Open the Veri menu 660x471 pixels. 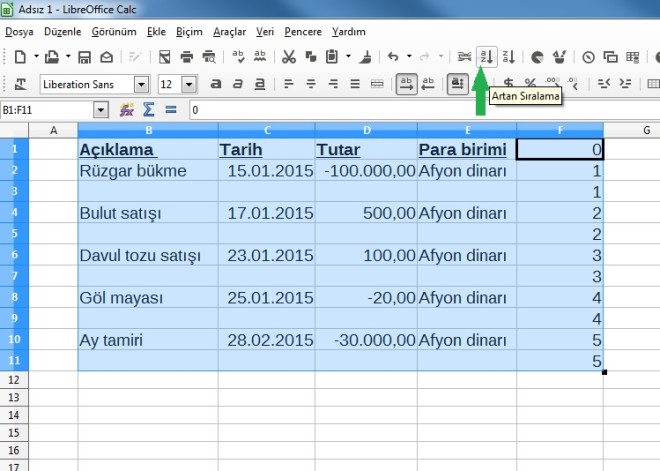click(265, 31)
